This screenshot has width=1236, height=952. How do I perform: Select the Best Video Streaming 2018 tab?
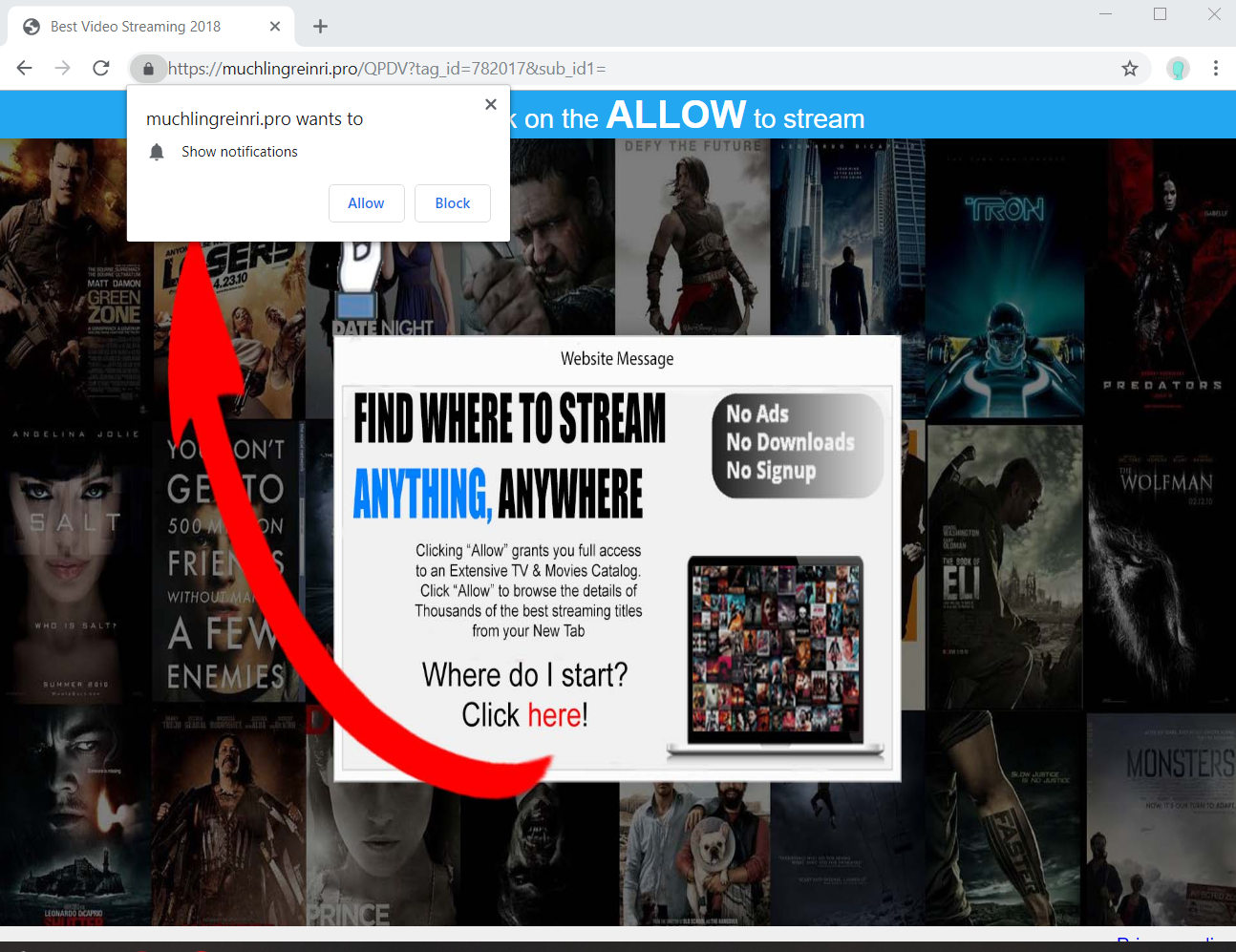tap(152, 27)
